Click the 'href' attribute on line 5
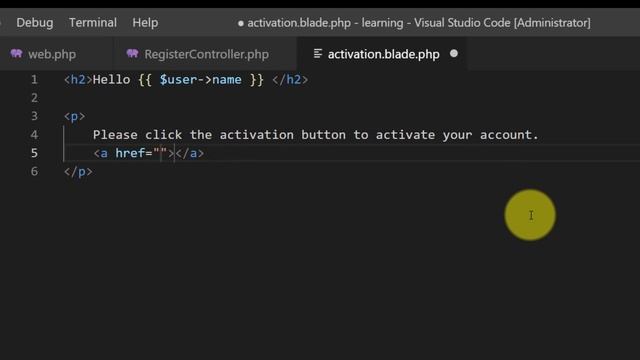 pyautogui.click(x=130, y=153)
